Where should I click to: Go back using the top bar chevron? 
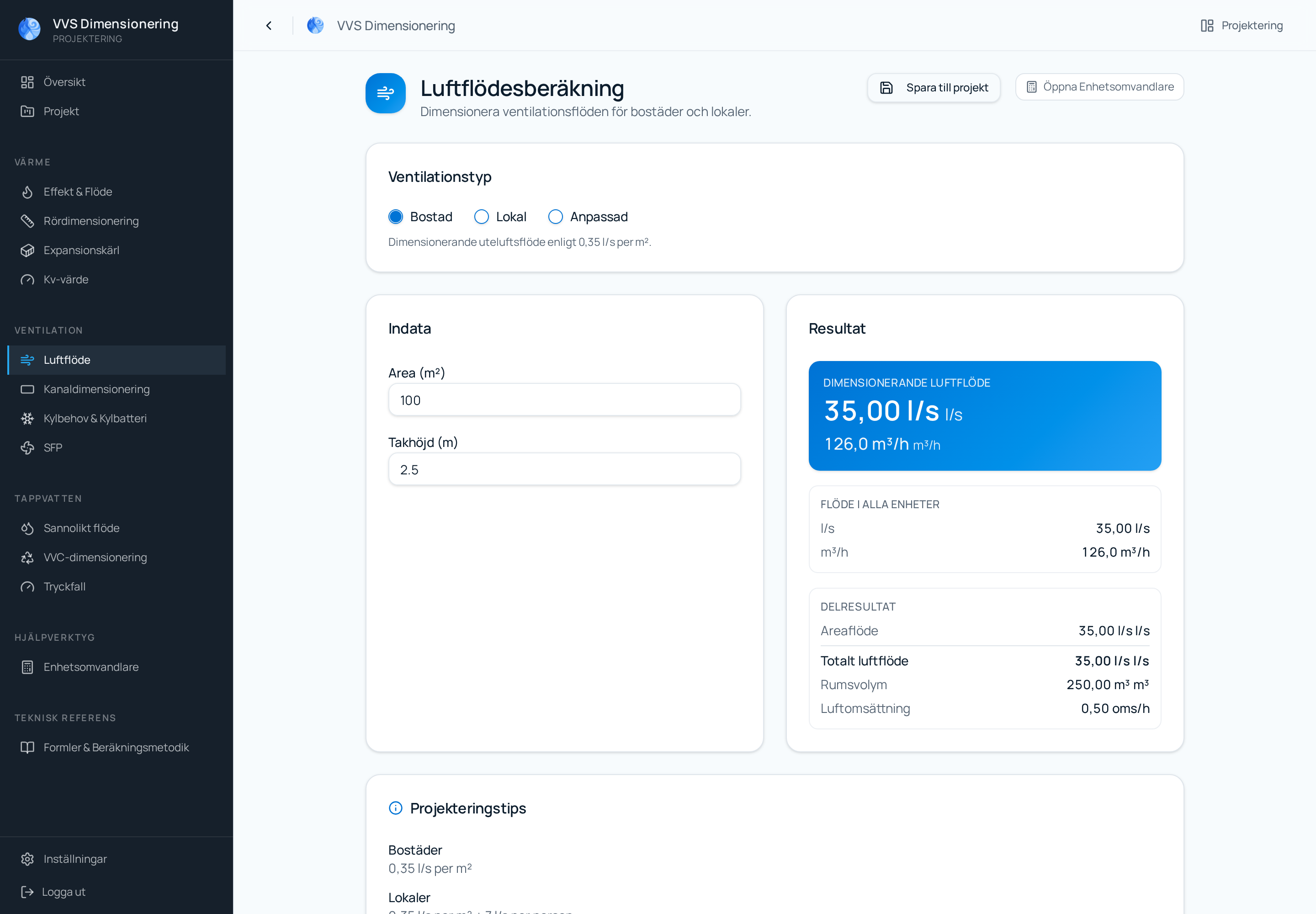(269, 25)
